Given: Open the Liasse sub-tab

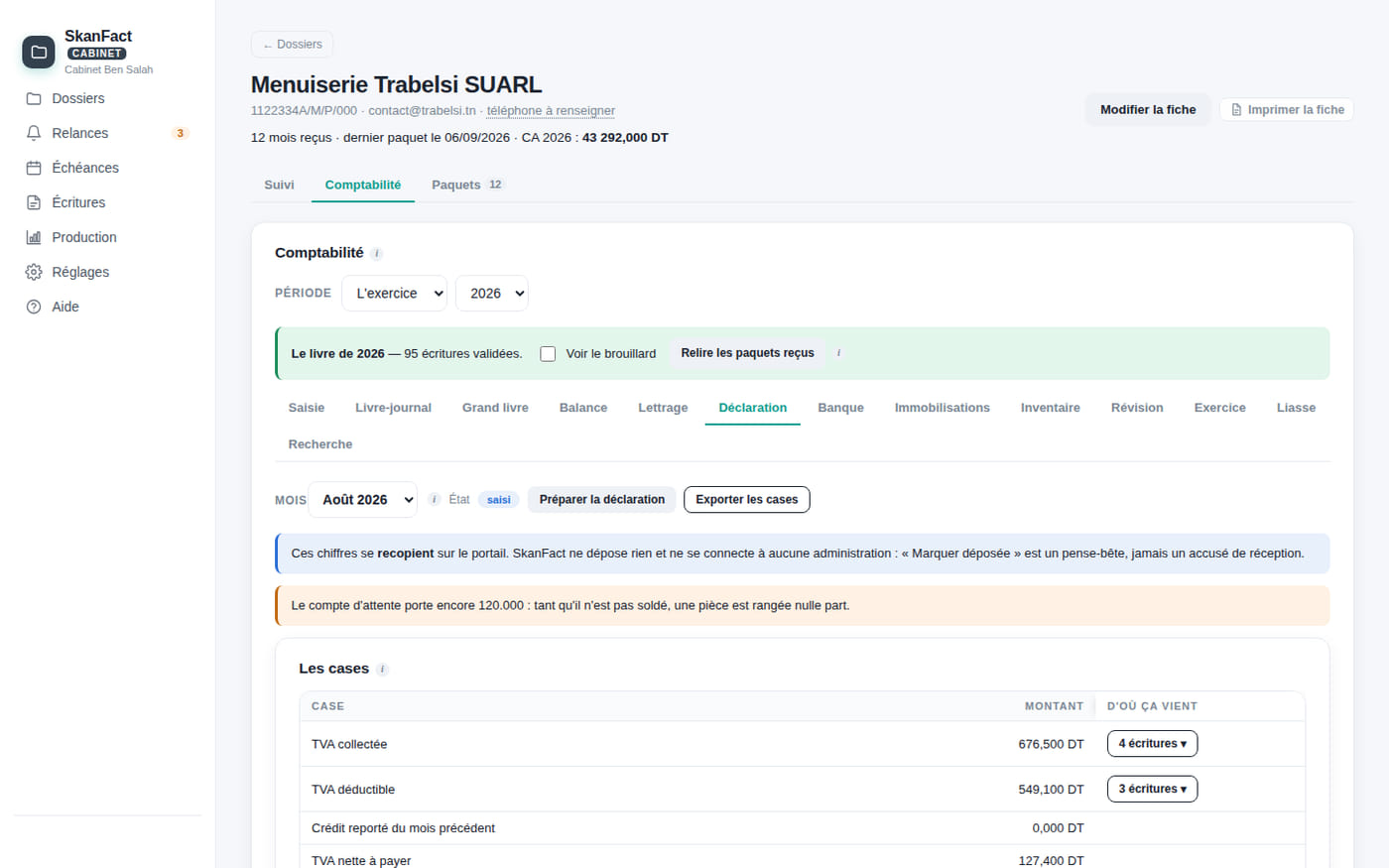Looking at the screenshot, I should click(x=1296, y=408).
